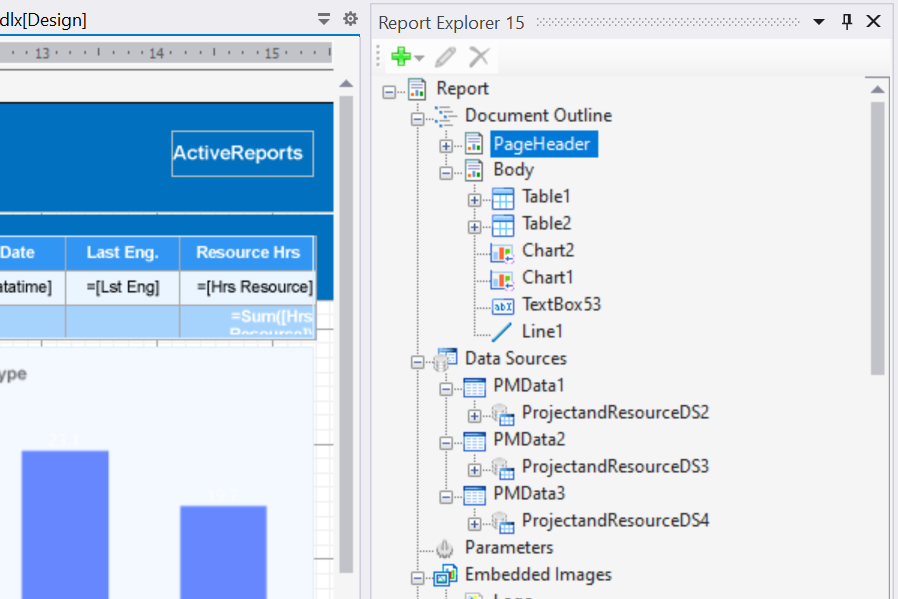Viewport: 898px width, 599px height.
Task: Expand the PageHeader node
Action: pos(446,146)
